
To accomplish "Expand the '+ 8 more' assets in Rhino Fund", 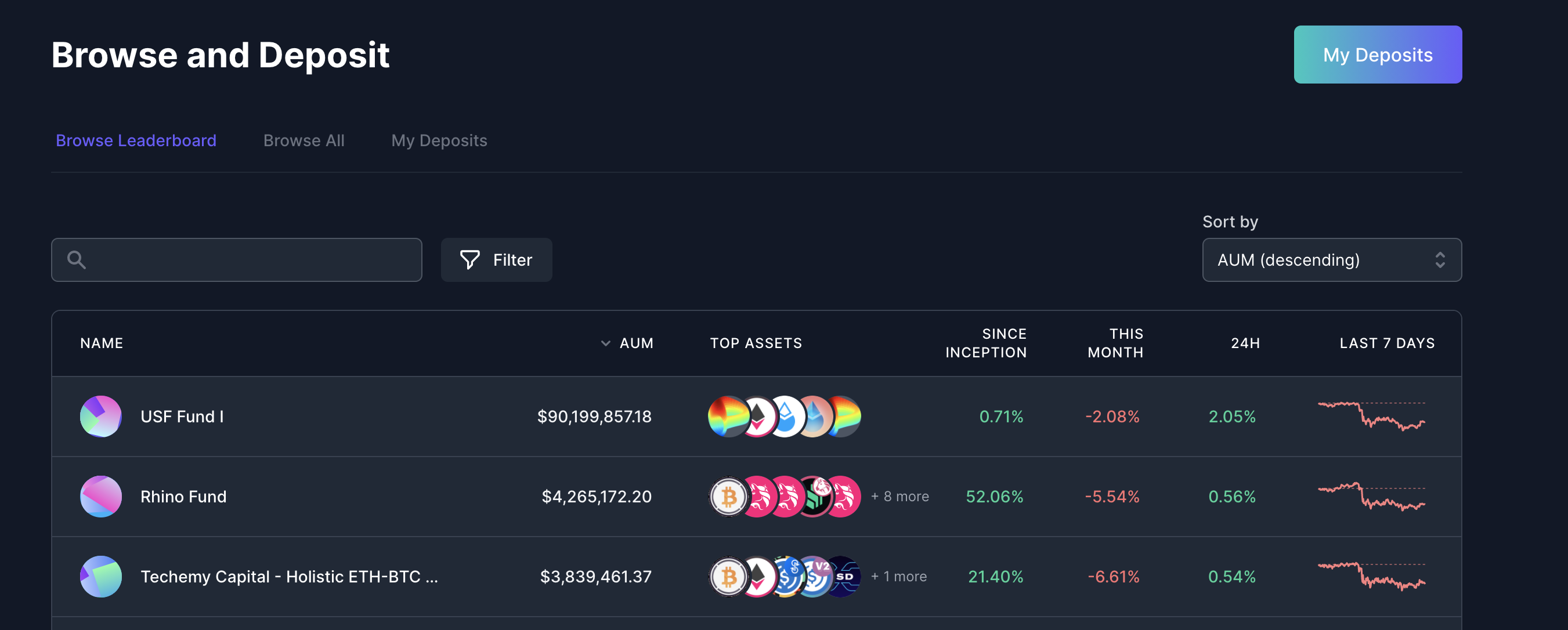I will [899, 496].
